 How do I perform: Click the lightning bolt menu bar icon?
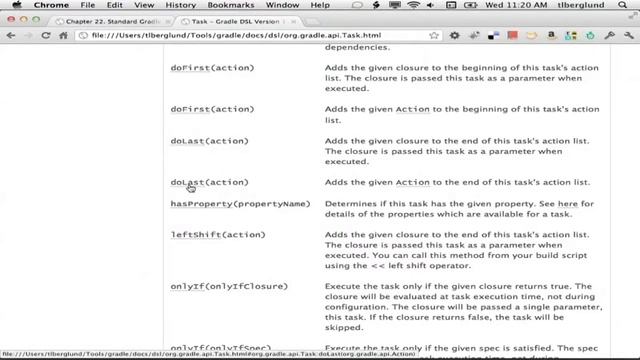pyautogui.click(x=376, y=5)
